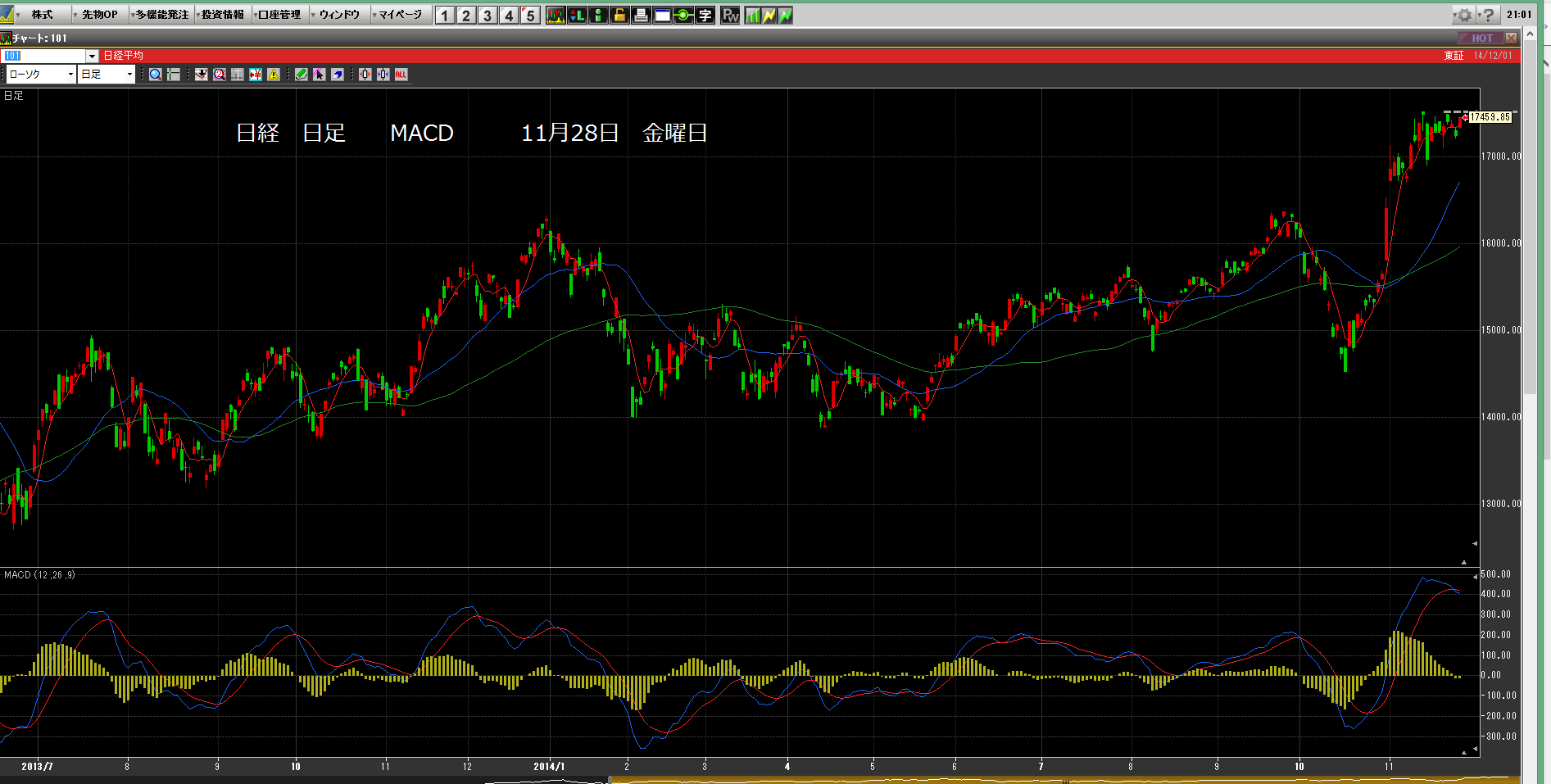Open the question mark help dropdown
This screenshot has height=784, width=1551.
1488,15
